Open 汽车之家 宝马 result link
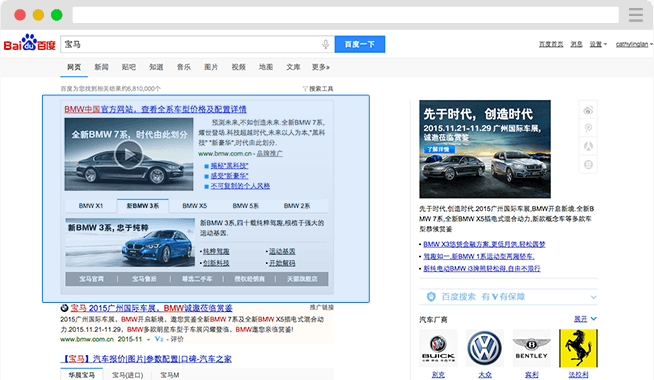The height and width of the screenshot is (380, 654). [x=146, y=359]
